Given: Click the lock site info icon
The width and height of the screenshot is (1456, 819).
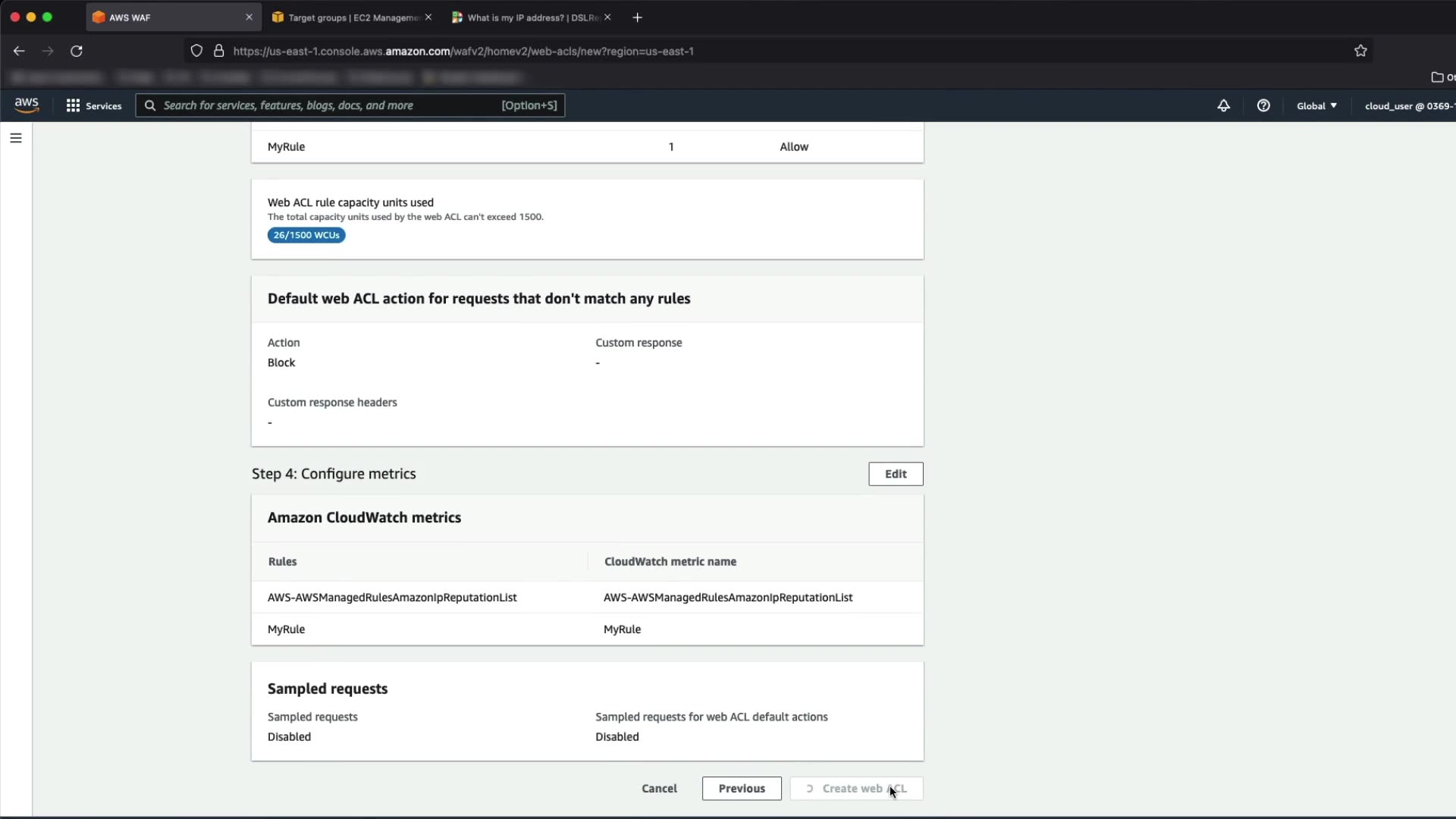Looking at the screenshot, I should pyautogui.click(x=218, y=51).
